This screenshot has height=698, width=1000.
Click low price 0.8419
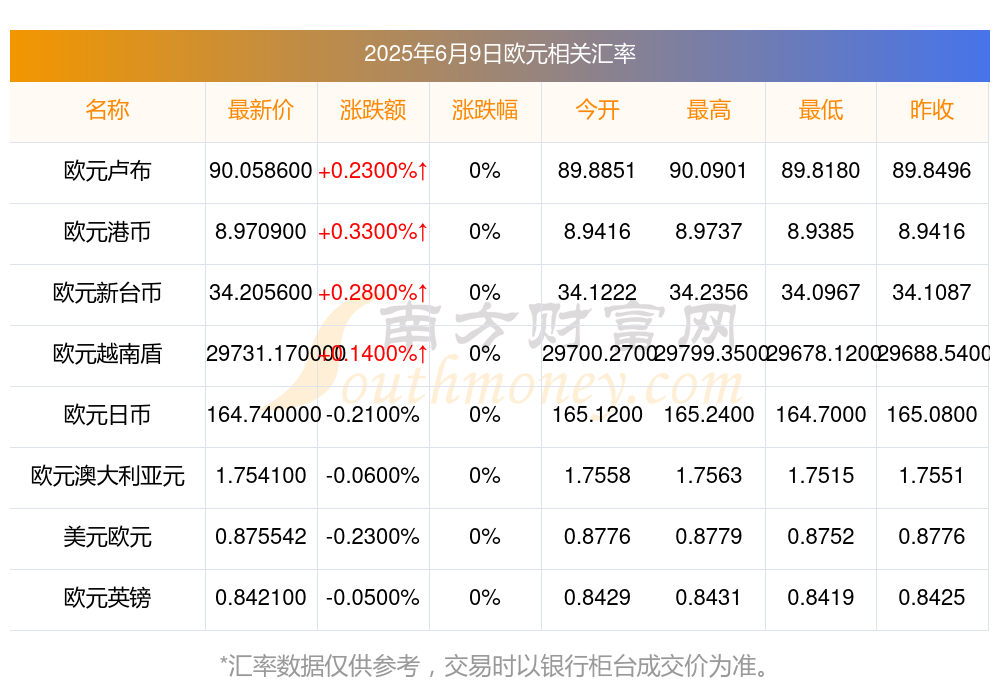click(821, 598)
